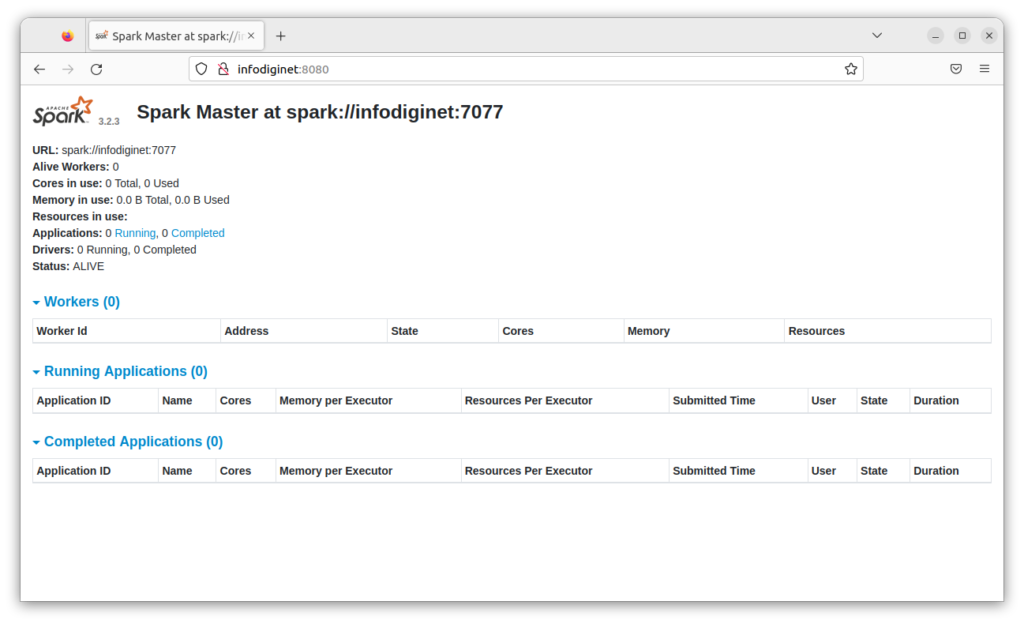Click the Status: ALIVE text

[68, 266]
